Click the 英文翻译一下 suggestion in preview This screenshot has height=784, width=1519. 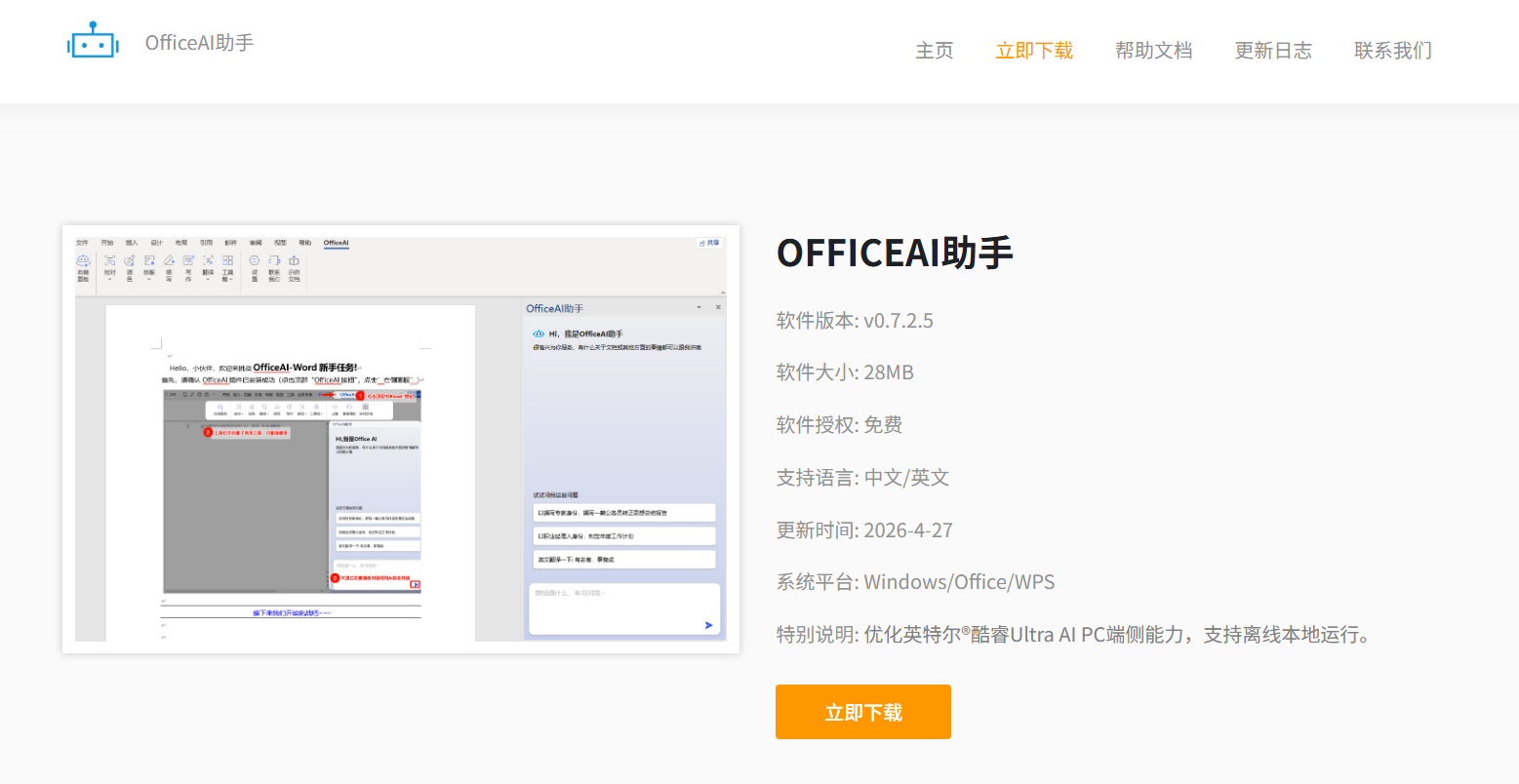coord(624,560)
